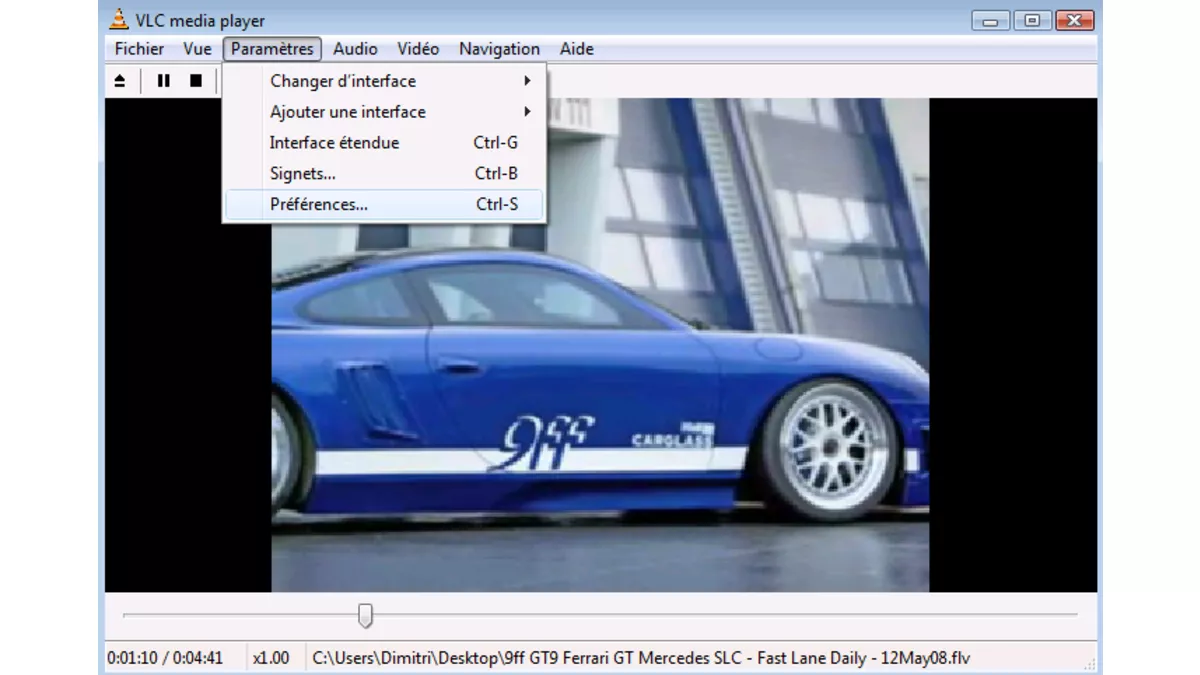Minimize the VLC media player window
The height and width of the screenshot is (675, 1200).
[989, 20]
